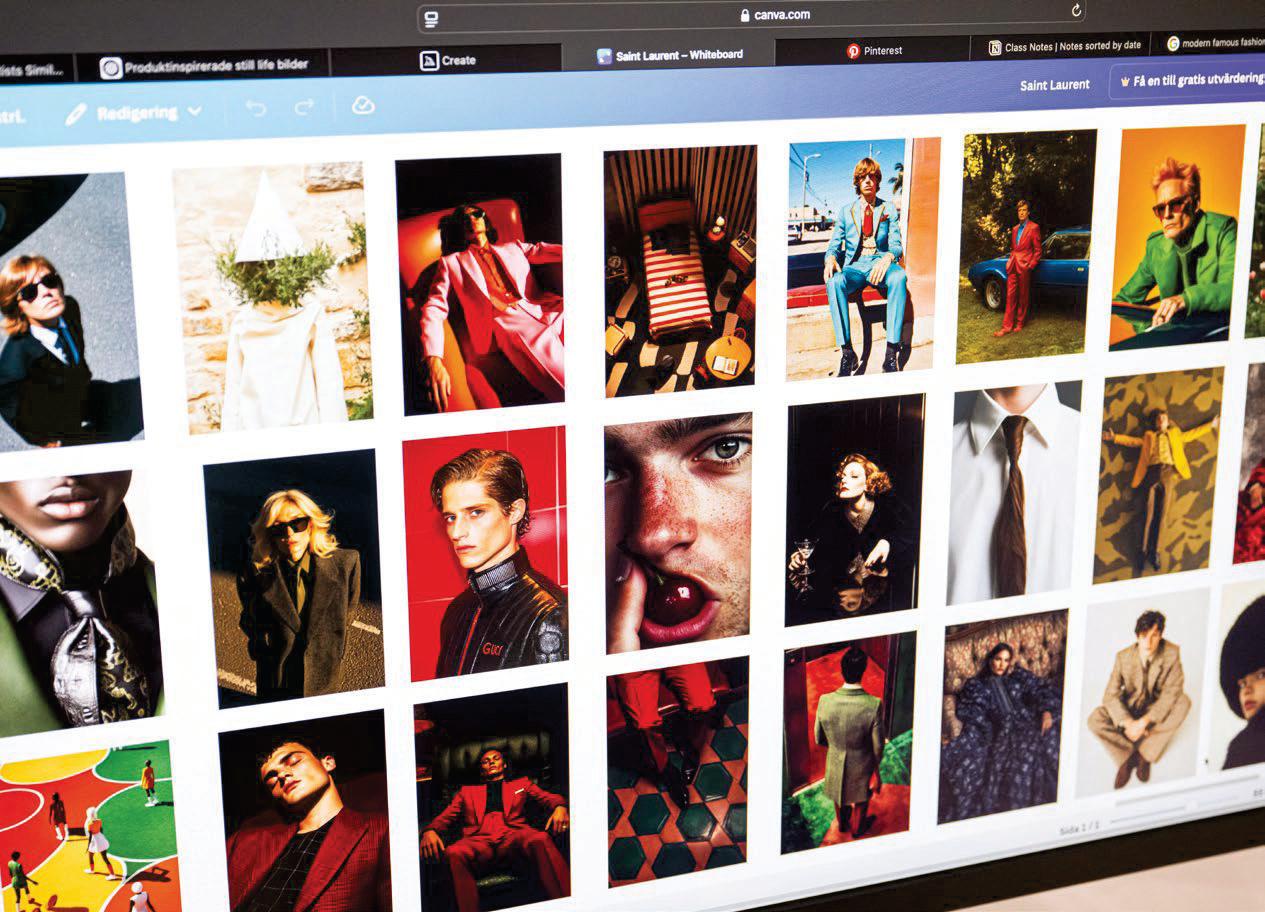
Task: Select the yellow jacket man on camouflage image
Action: coord(1158,474)
